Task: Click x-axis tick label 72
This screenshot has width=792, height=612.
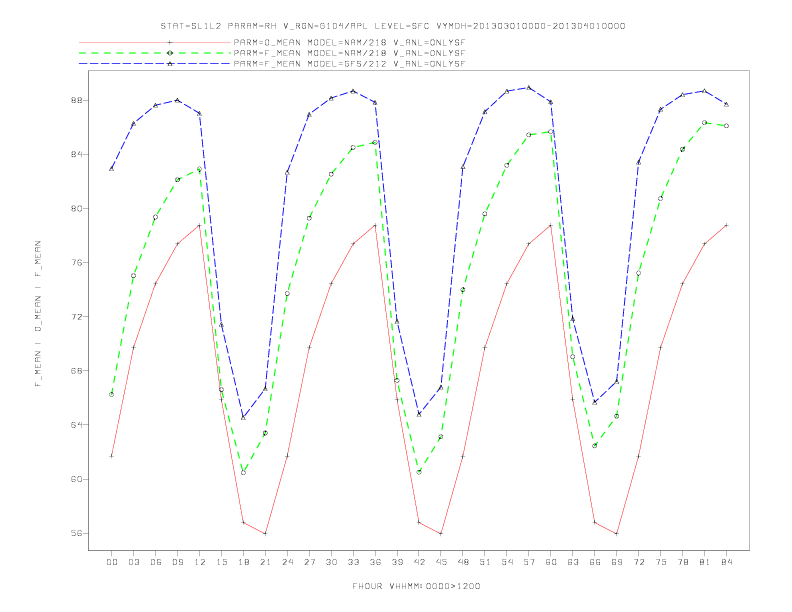Action: click(x=639, y=562)
